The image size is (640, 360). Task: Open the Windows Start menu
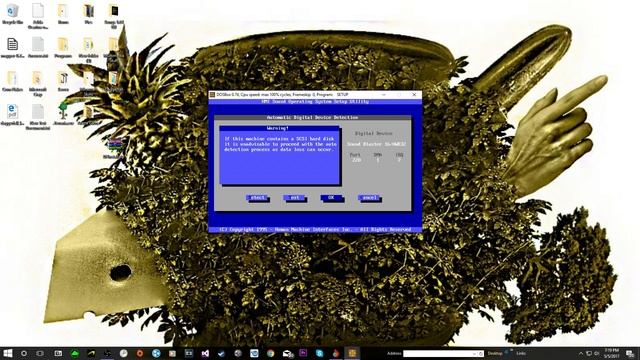click(7, 353)
